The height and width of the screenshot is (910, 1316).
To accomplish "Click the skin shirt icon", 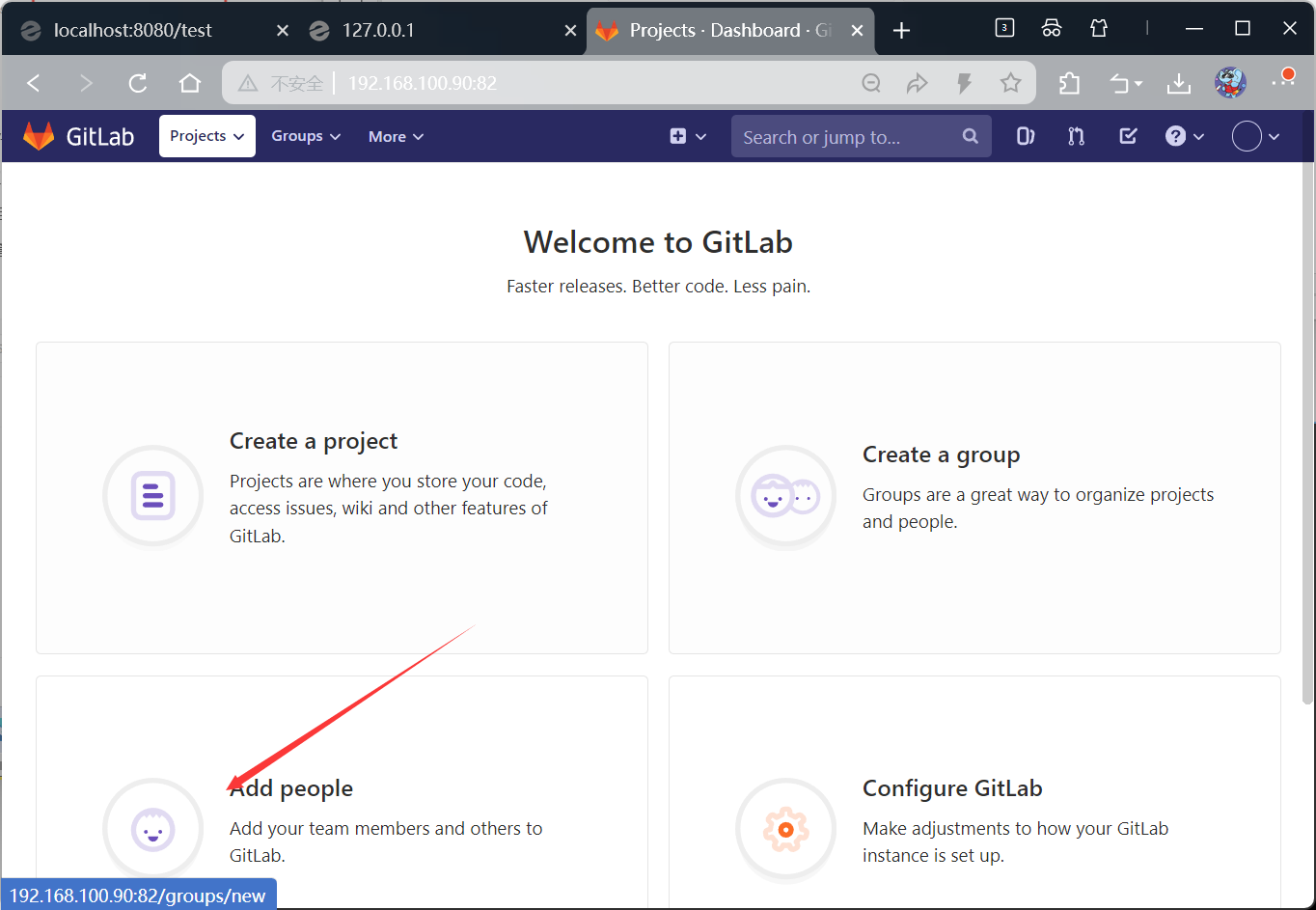I will tap(1099, 29).
